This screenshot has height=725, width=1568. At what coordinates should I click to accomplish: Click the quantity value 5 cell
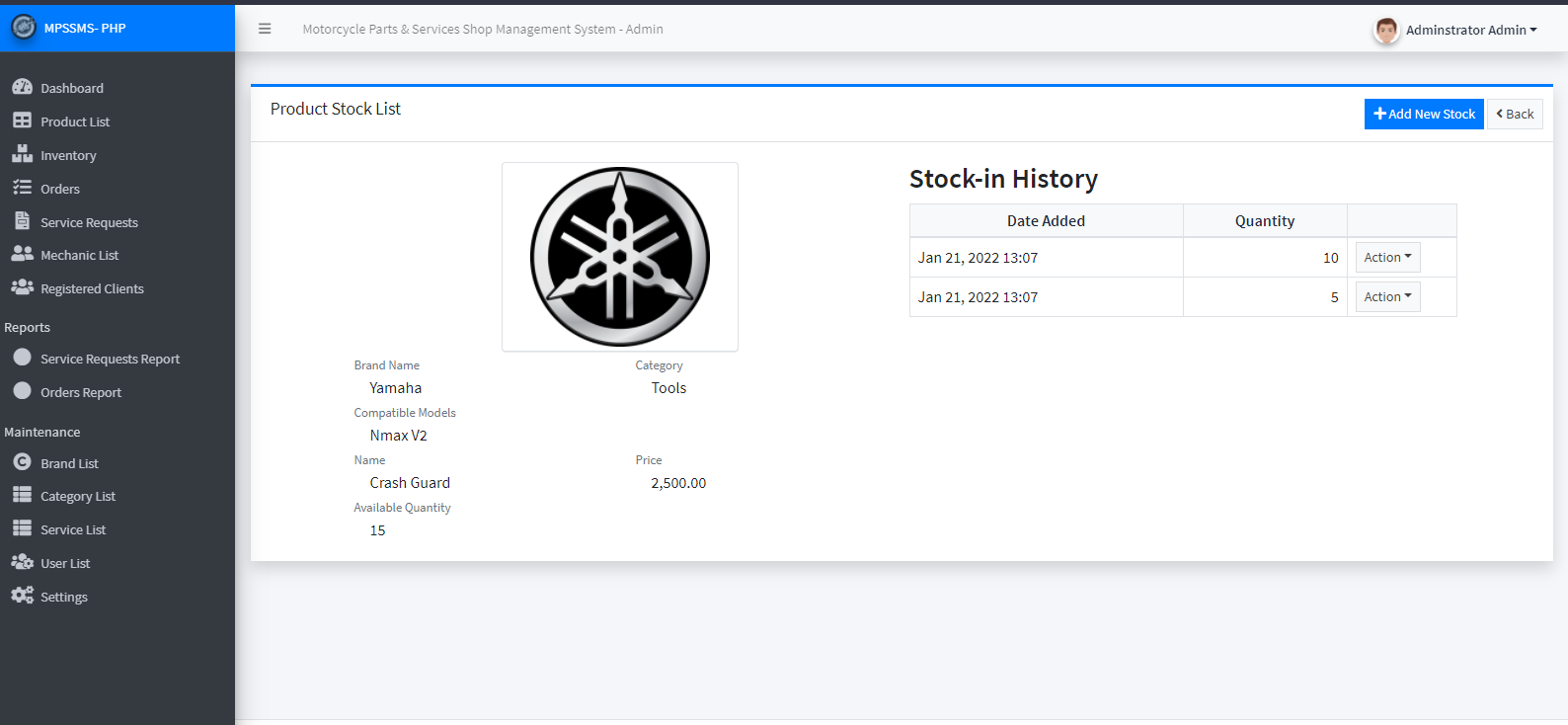1265,296
